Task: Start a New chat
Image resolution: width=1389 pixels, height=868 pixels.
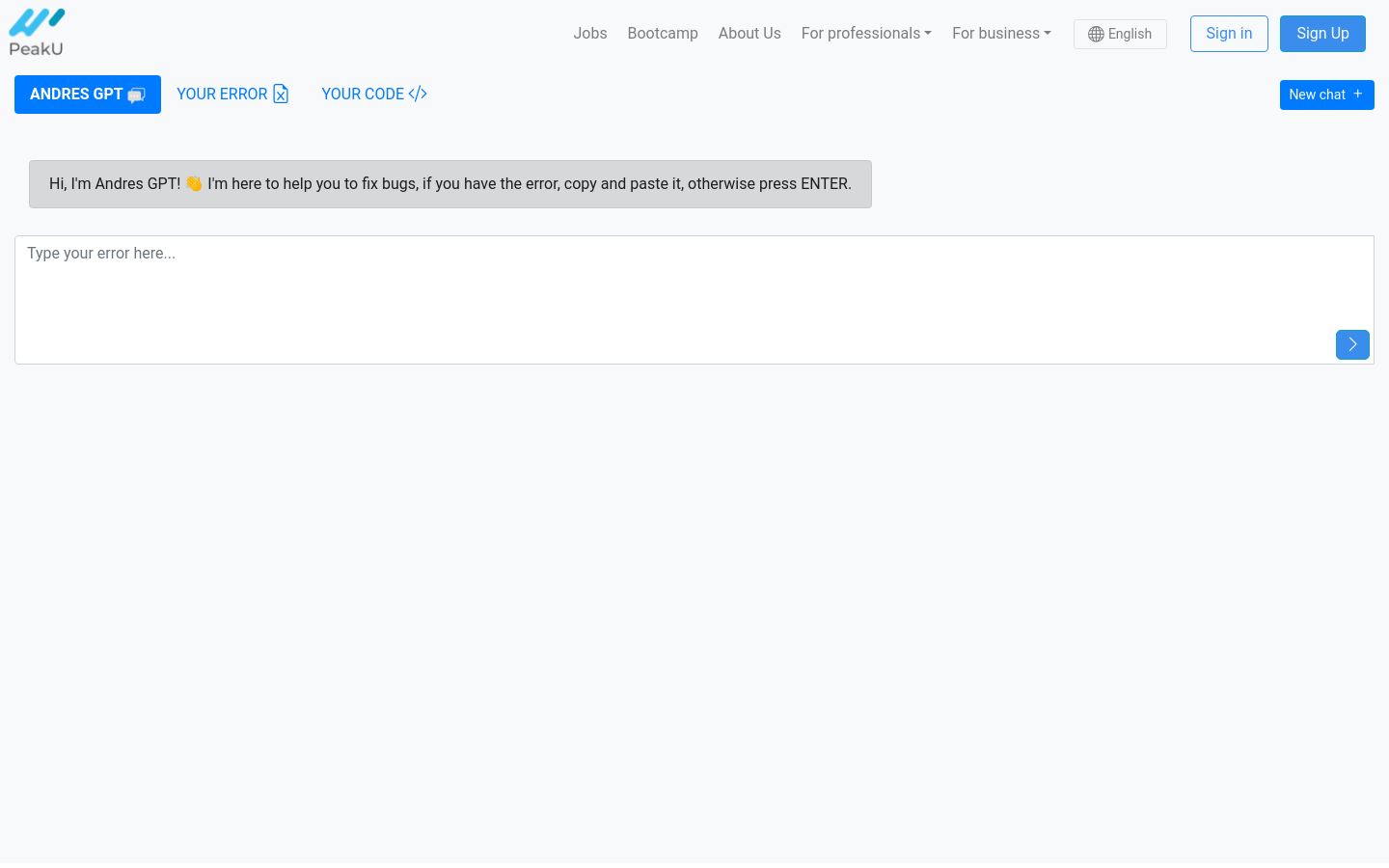Action: 1317,95
